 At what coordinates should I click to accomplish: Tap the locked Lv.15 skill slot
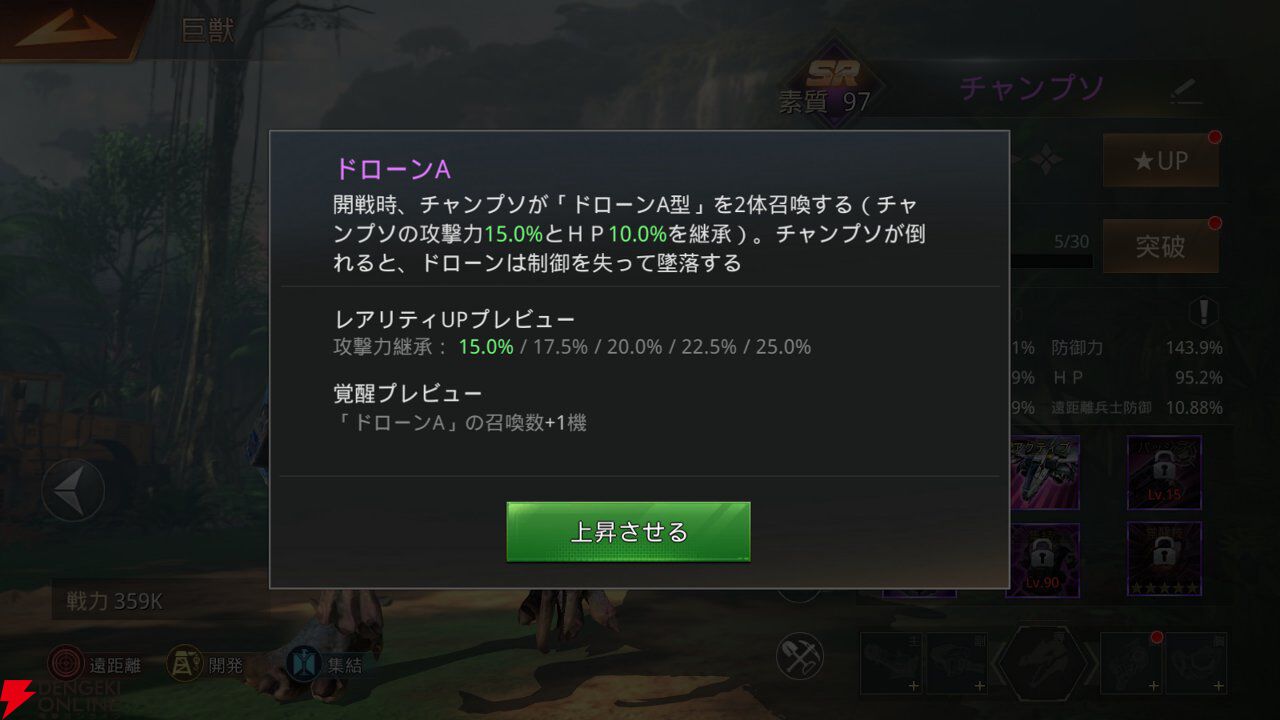[1164, 473]
